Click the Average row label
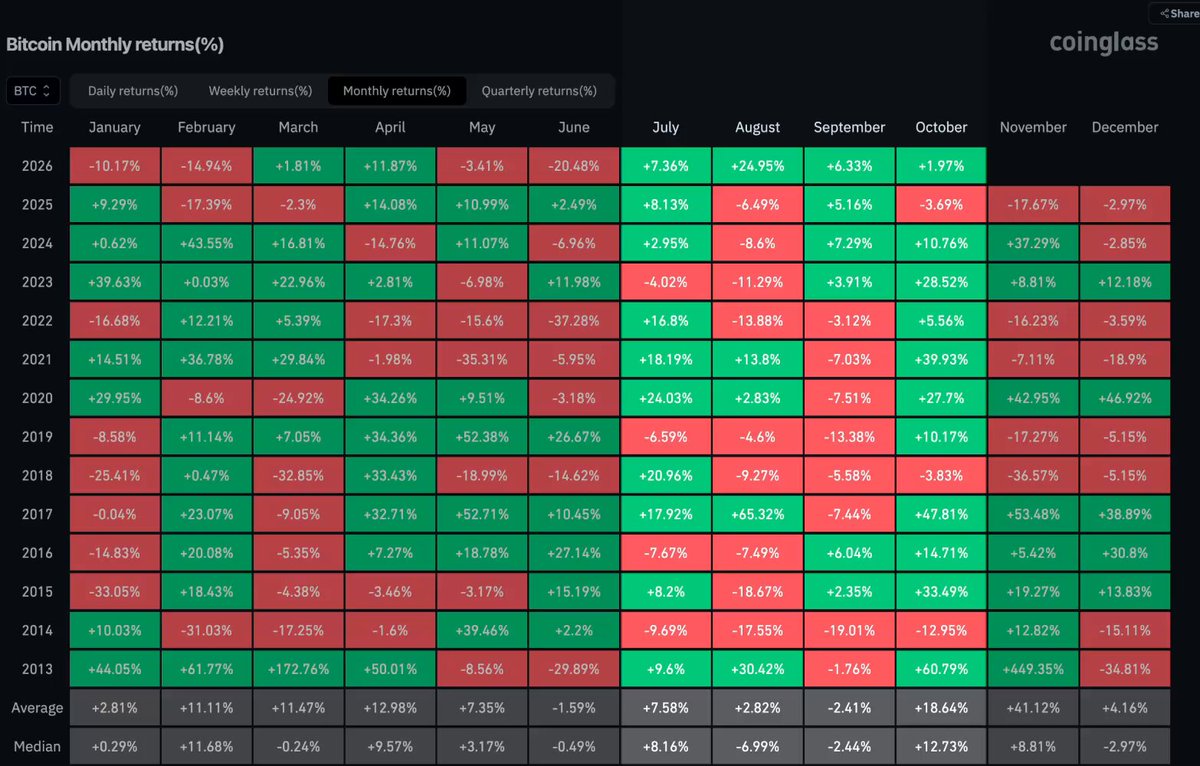 (37, 708)
